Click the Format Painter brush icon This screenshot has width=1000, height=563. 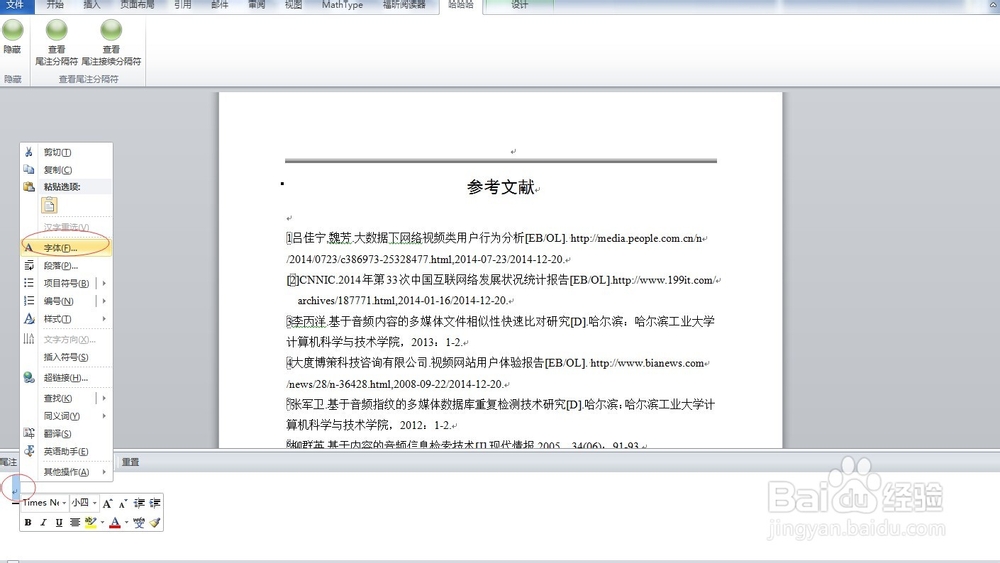155,522
